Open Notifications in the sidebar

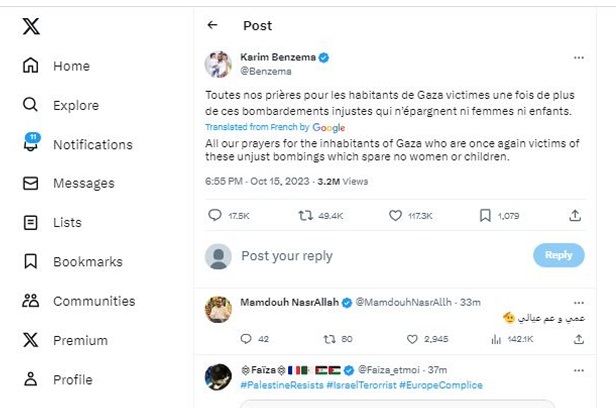coord(92,144)
